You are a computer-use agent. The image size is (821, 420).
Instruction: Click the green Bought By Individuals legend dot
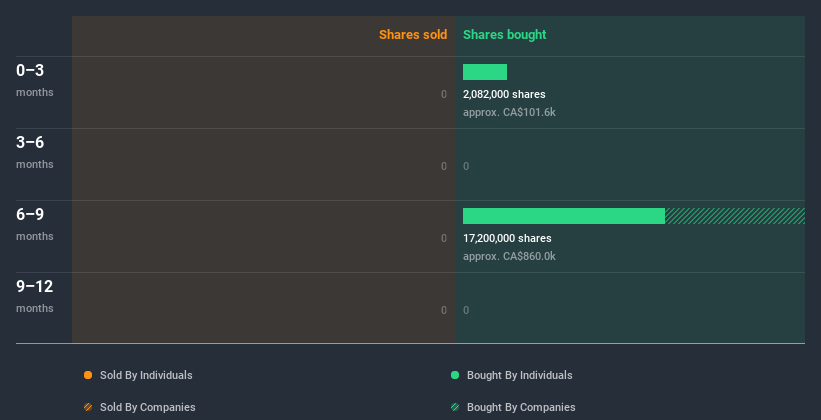(455, 375)
